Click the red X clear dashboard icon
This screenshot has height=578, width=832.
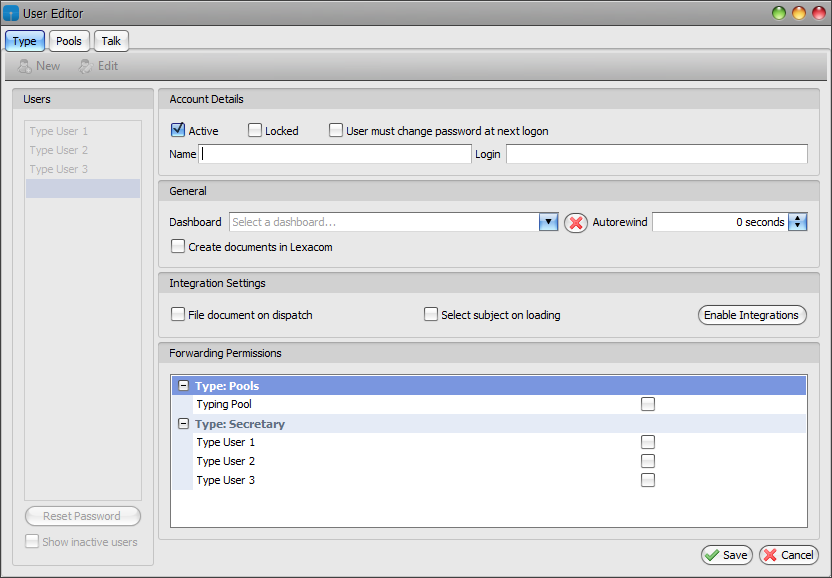[x=576, y=222]
